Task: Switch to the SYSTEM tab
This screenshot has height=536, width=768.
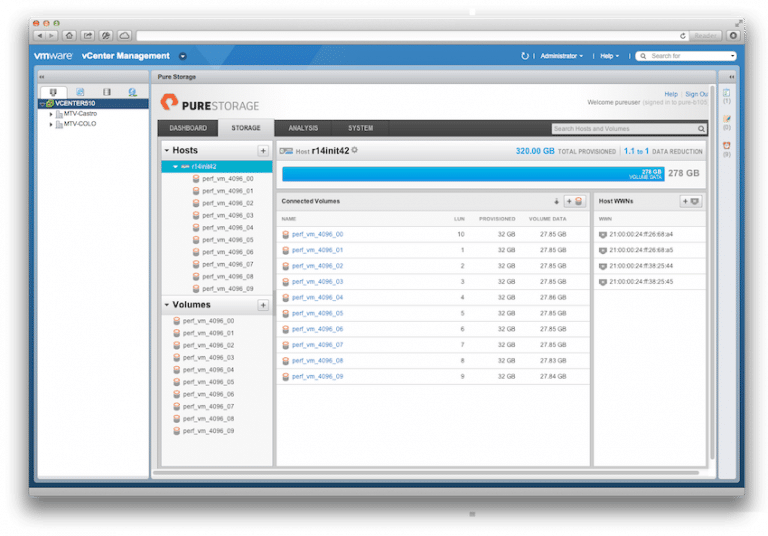Action: tap(360, 128)
